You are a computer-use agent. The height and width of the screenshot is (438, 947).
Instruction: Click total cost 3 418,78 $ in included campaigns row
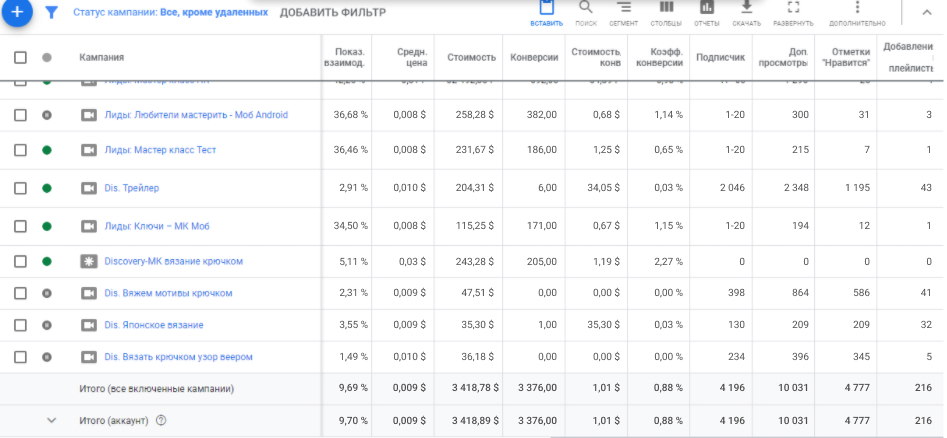click(475, 388)
